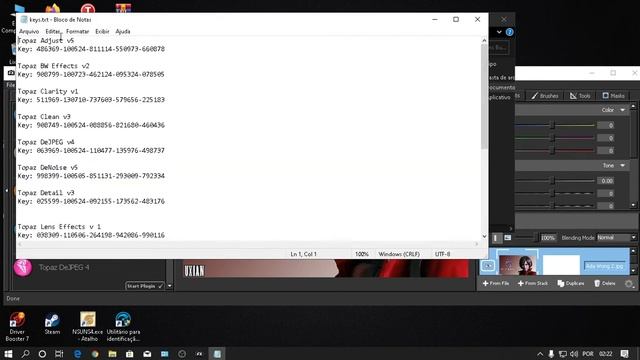Click 'UTF-8' in Notepad status bar
The image size is (640, 360).
(x=442, y=254)
